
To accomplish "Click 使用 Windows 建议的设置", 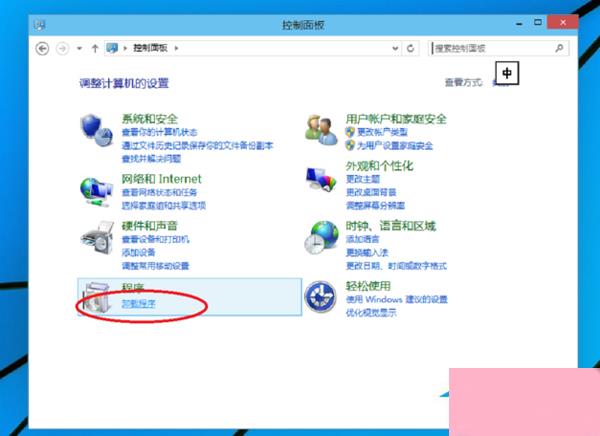I will point(397,299).
